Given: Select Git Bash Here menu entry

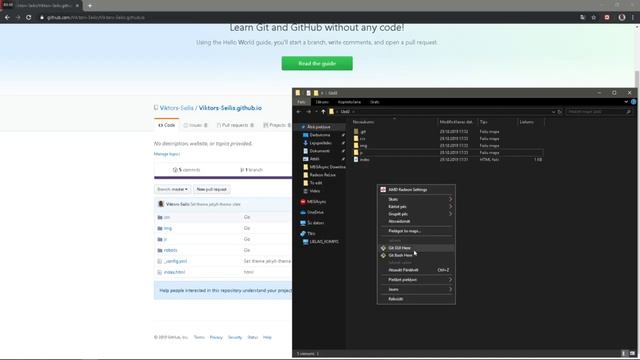Looking at the screenshot, I should click(416, 255).
